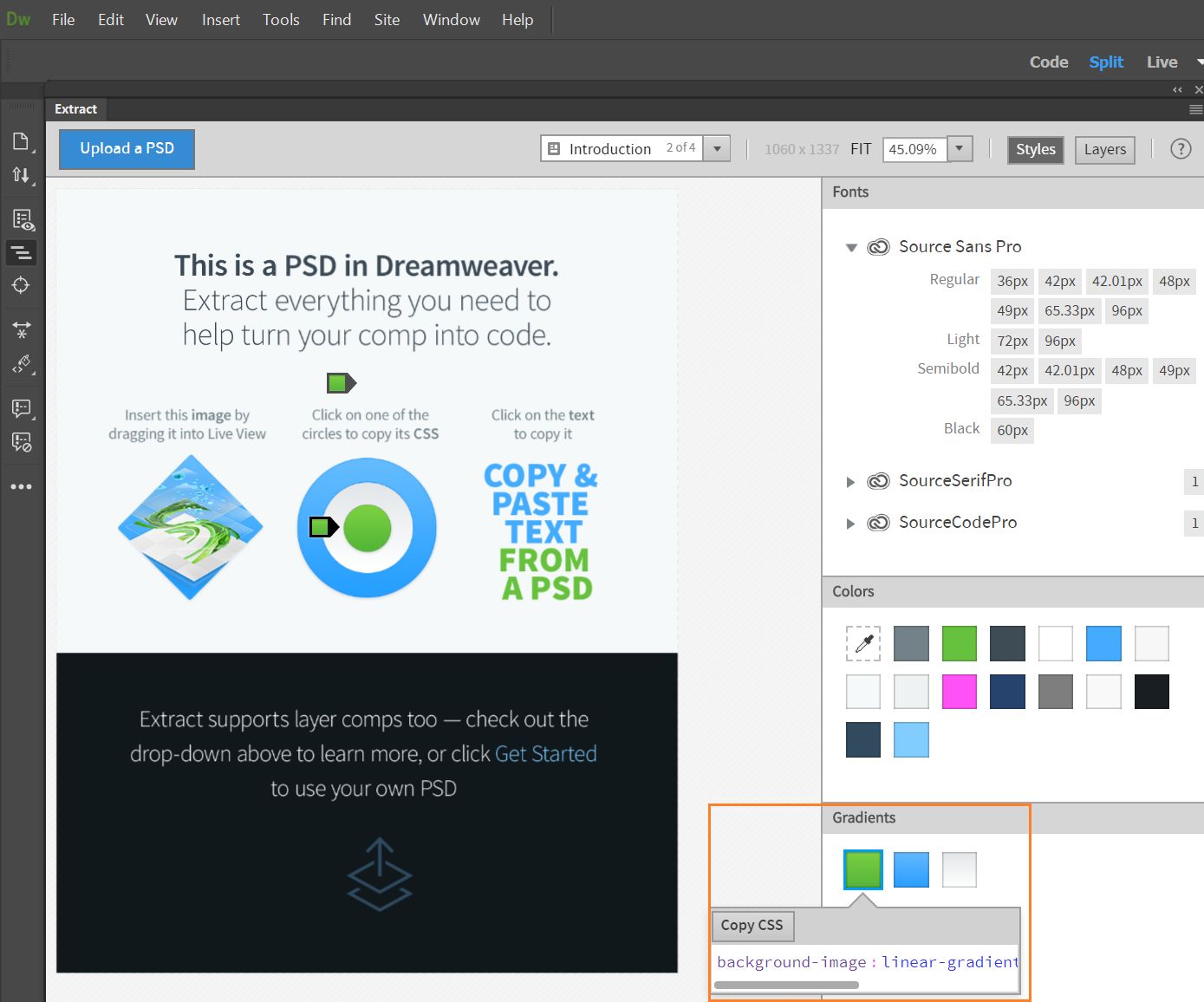The height and width of the screenshot is (1002, 1204).
Task: Open Live View options icon with eye
Action: (x=23, y=219)
